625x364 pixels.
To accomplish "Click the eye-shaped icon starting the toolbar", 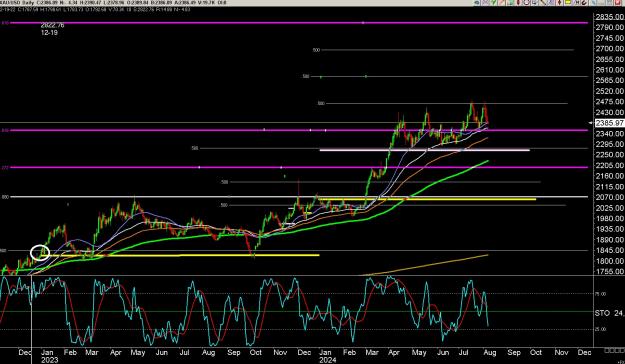I will 477,2.
